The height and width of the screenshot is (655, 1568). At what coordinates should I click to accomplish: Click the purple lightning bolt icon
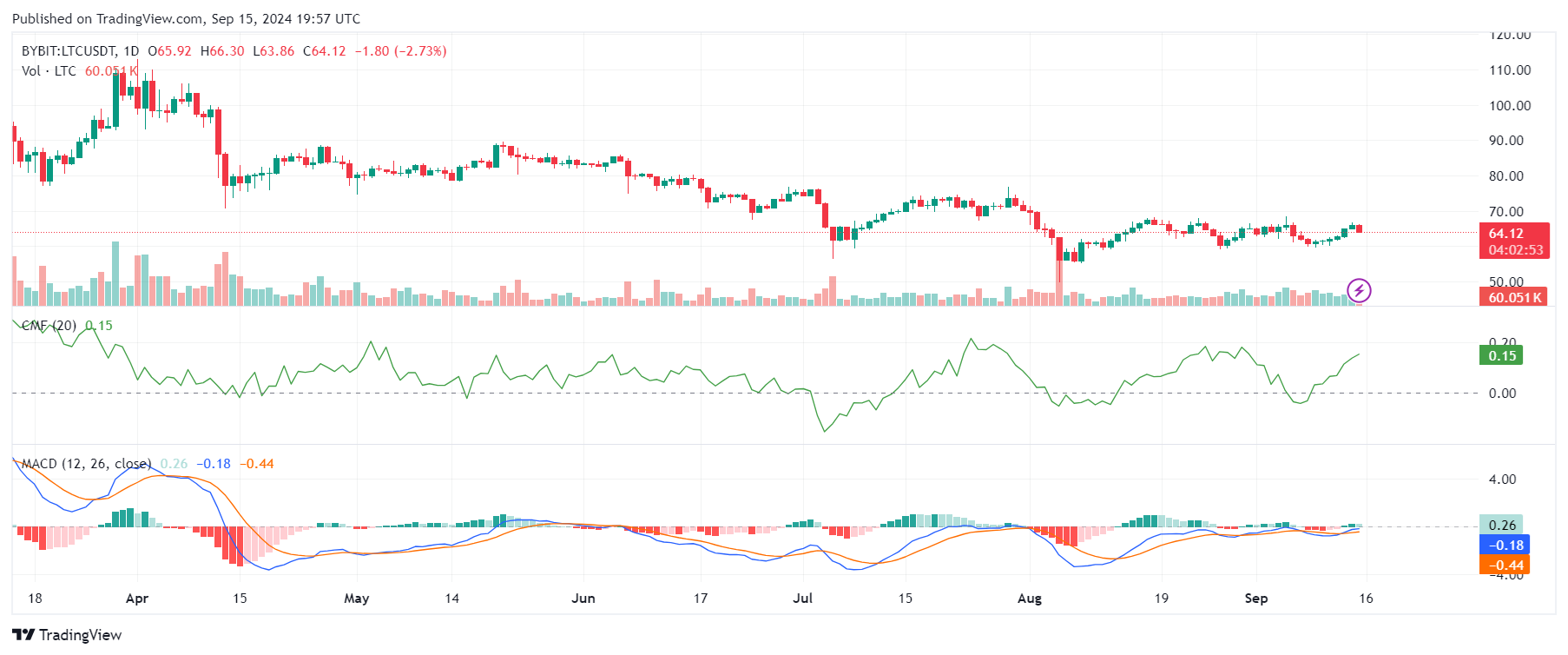[1359, 290]
